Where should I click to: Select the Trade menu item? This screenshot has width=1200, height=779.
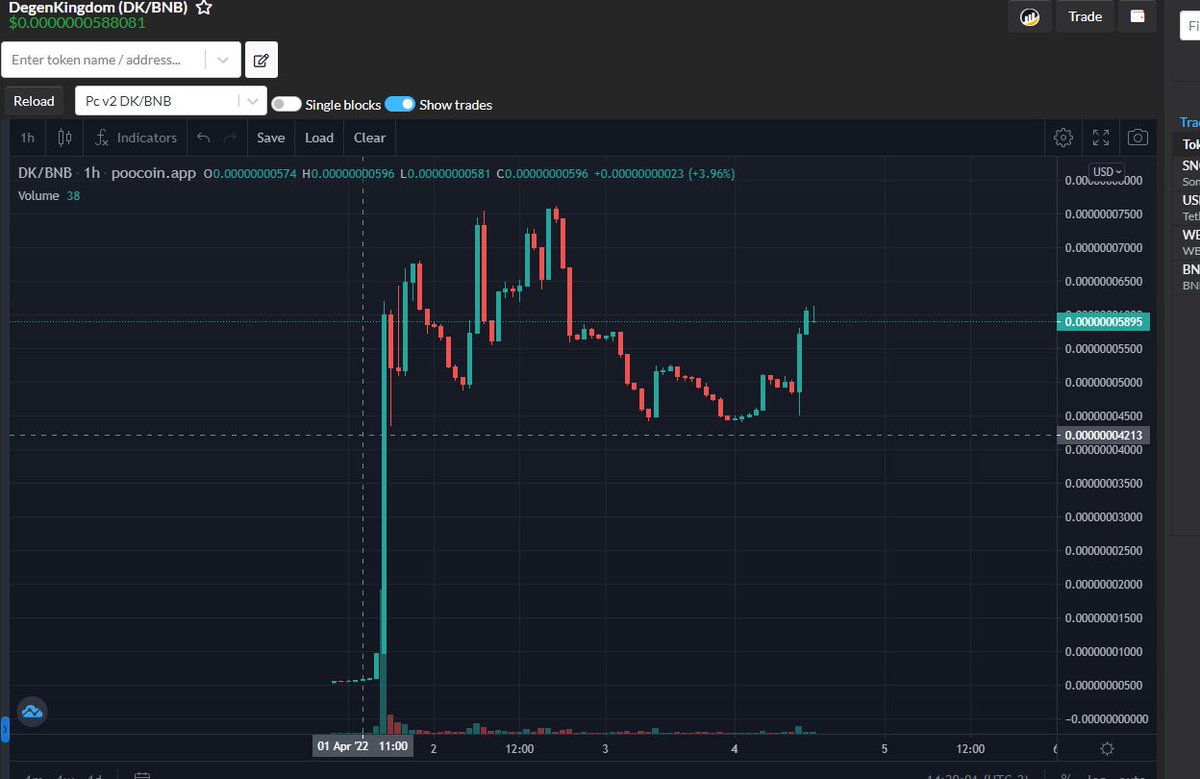tap(1084, 16)
